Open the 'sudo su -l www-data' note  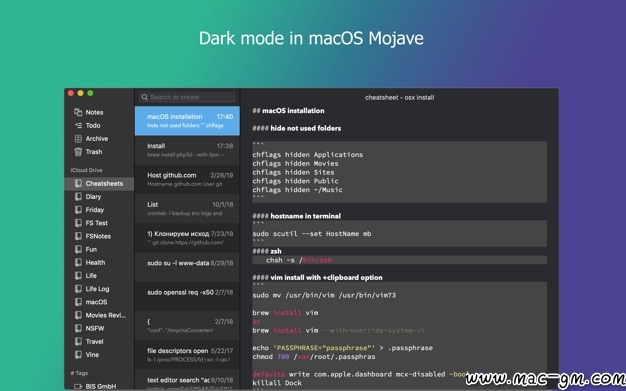coord(187,267)
